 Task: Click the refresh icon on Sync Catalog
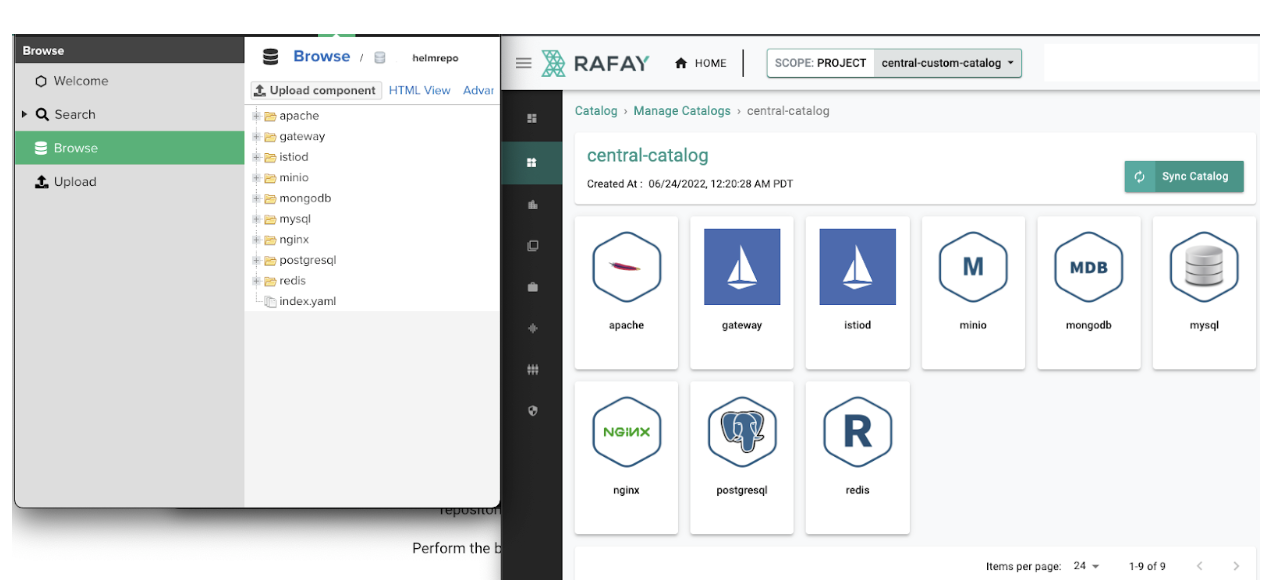click(x=1139, y=177)
